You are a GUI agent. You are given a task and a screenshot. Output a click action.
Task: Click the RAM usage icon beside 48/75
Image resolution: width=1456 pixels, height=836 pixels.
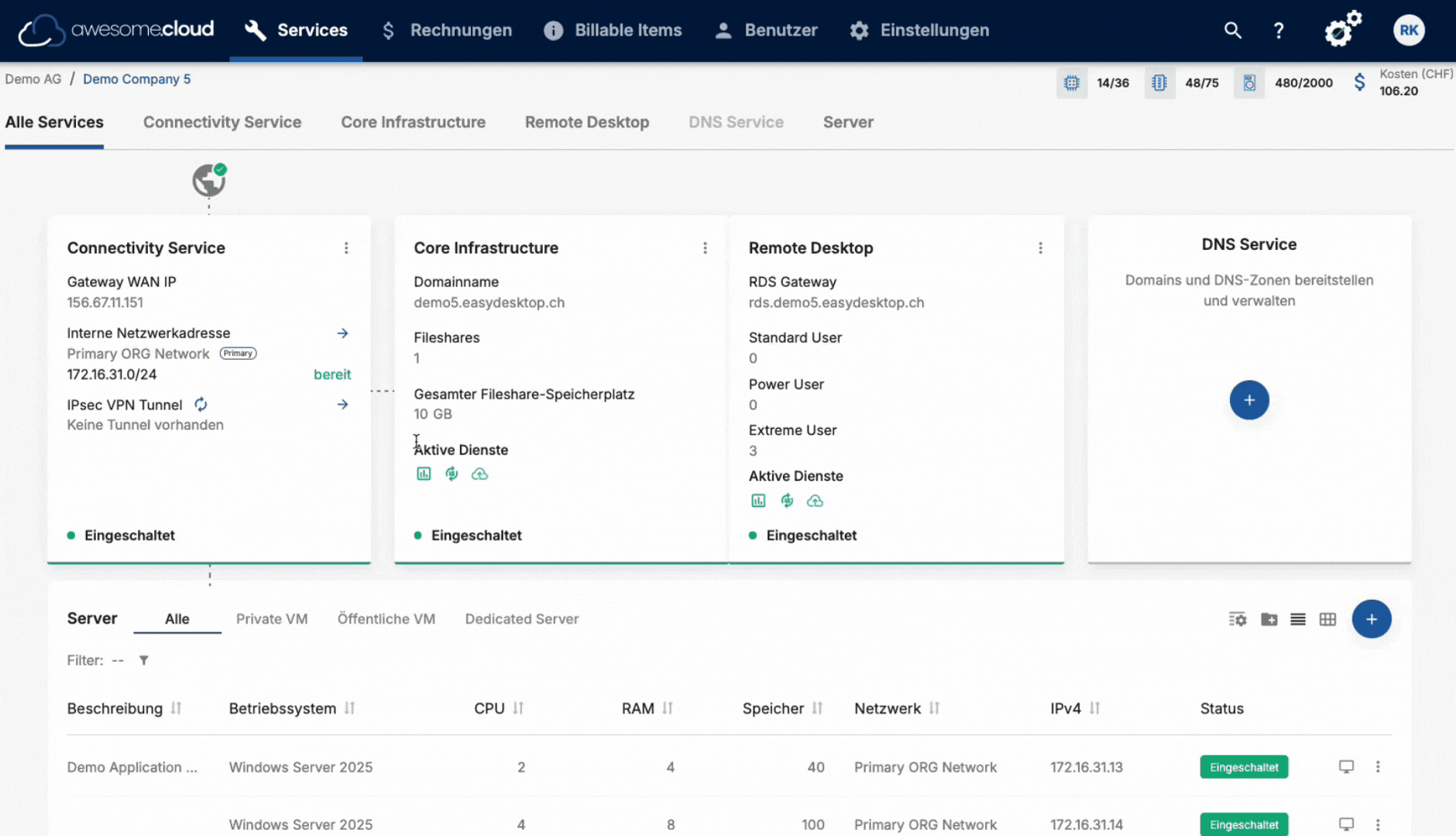pos(1159,83)
